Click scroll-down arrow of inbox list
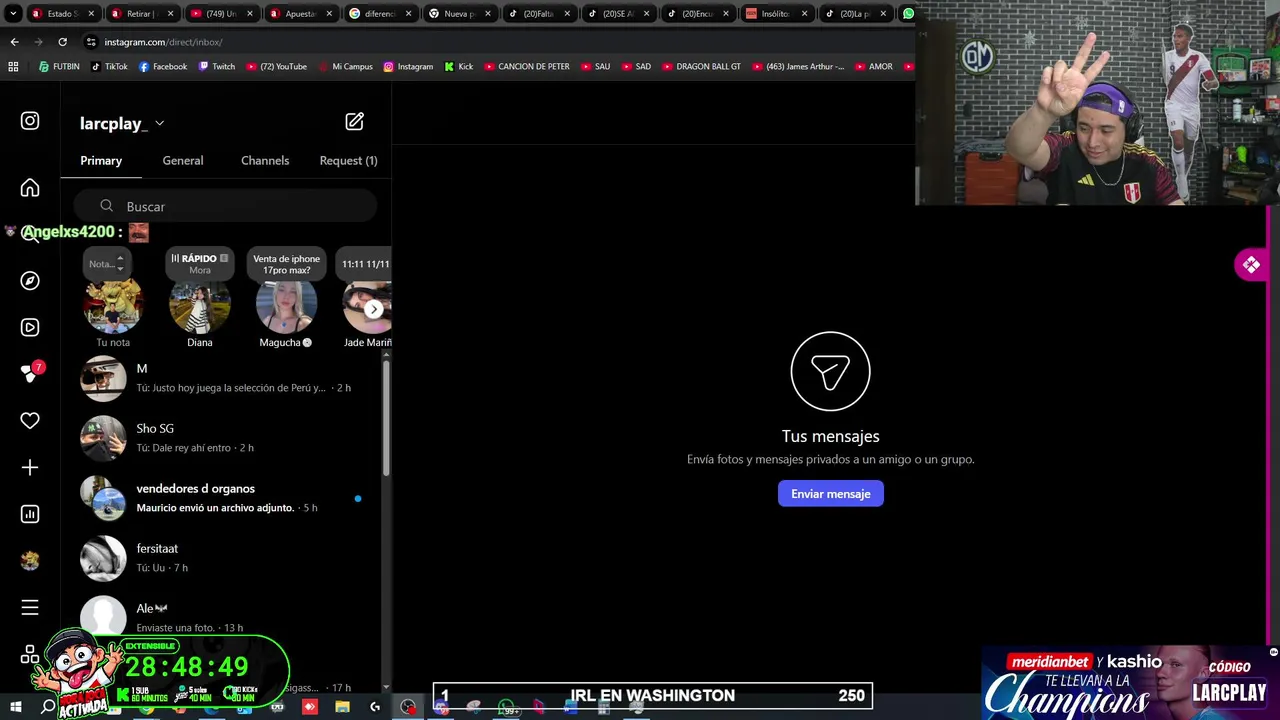The image size is (1280, 720). (387, 688)
